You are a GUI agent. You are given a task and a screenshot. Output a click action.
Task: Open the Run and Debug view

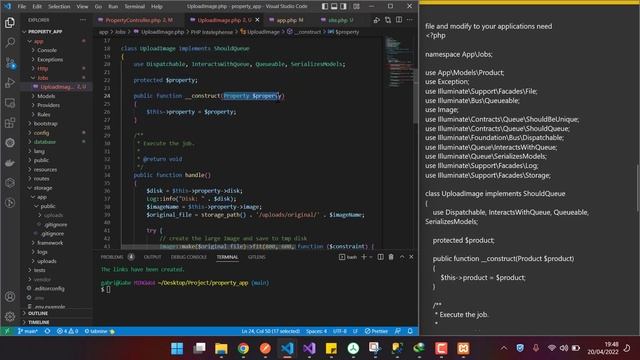click(10, 82)
